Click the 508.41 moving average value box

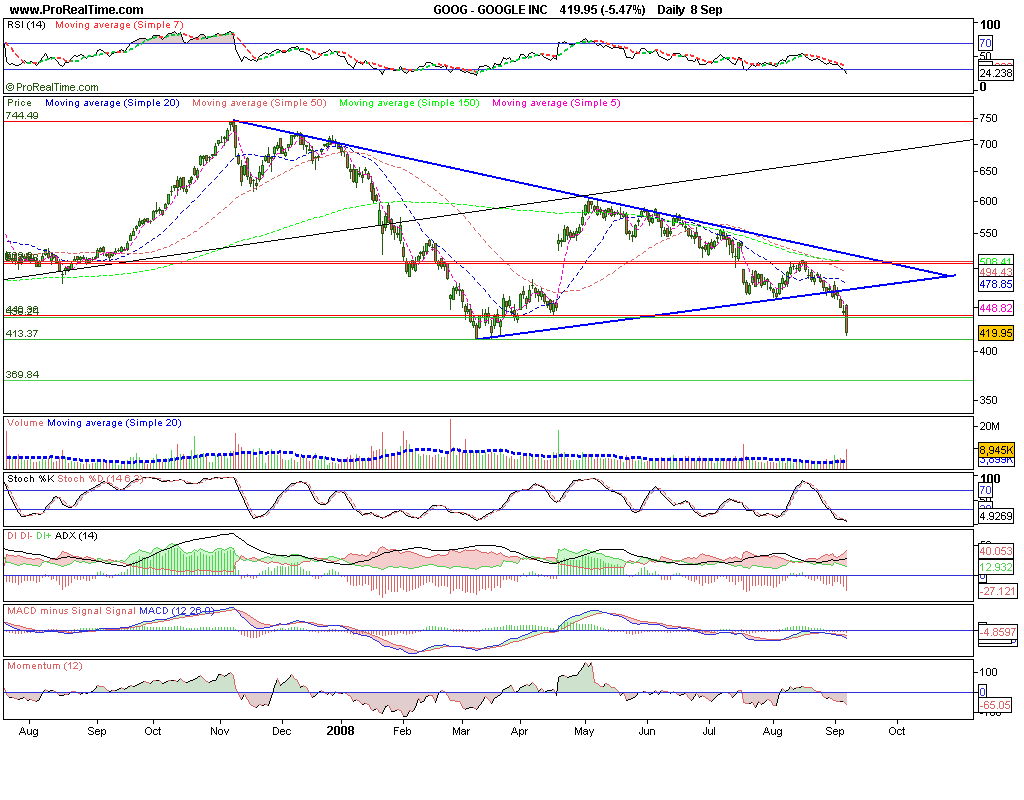point(995,260)
